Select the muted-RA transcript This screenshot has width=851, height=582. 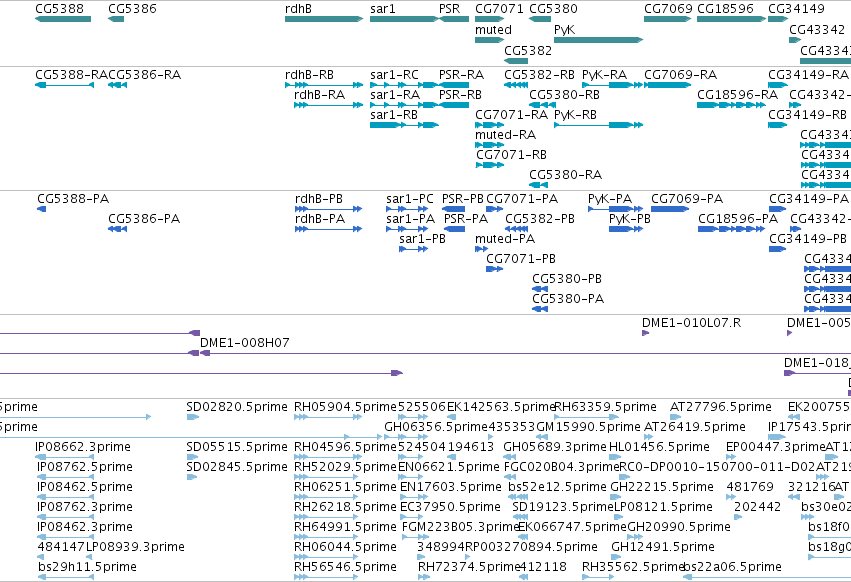point(490,145)
